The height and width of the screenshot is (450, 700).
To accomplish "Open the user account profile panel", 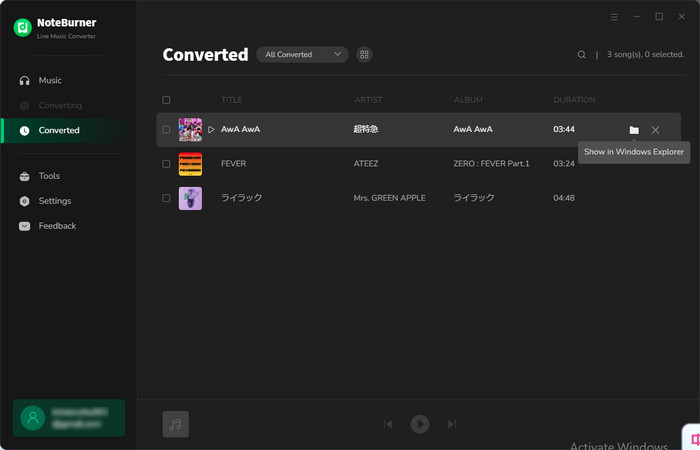I will coord(69,418).
